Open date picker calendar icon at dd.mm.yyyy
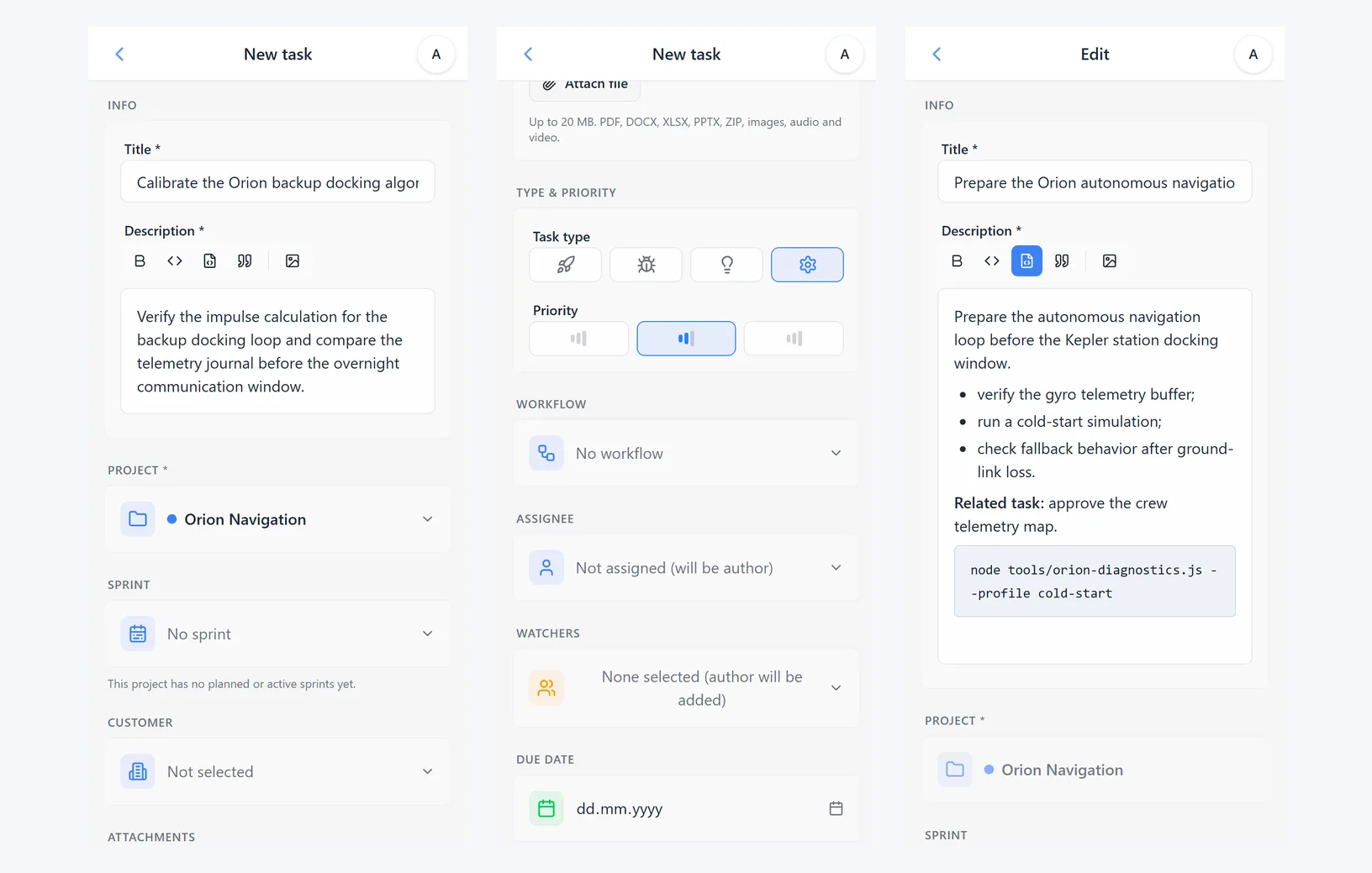This screenshot has height=873, width=1372. pos(836,808)
